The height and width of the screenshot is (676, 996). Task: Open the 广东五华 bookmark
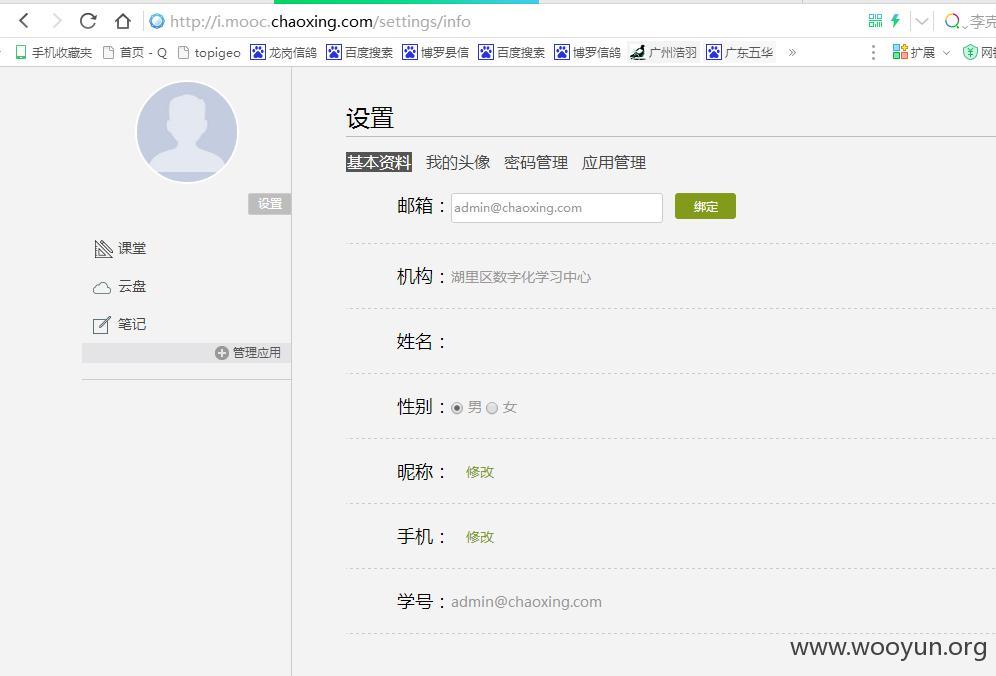[x=740, y=52]
